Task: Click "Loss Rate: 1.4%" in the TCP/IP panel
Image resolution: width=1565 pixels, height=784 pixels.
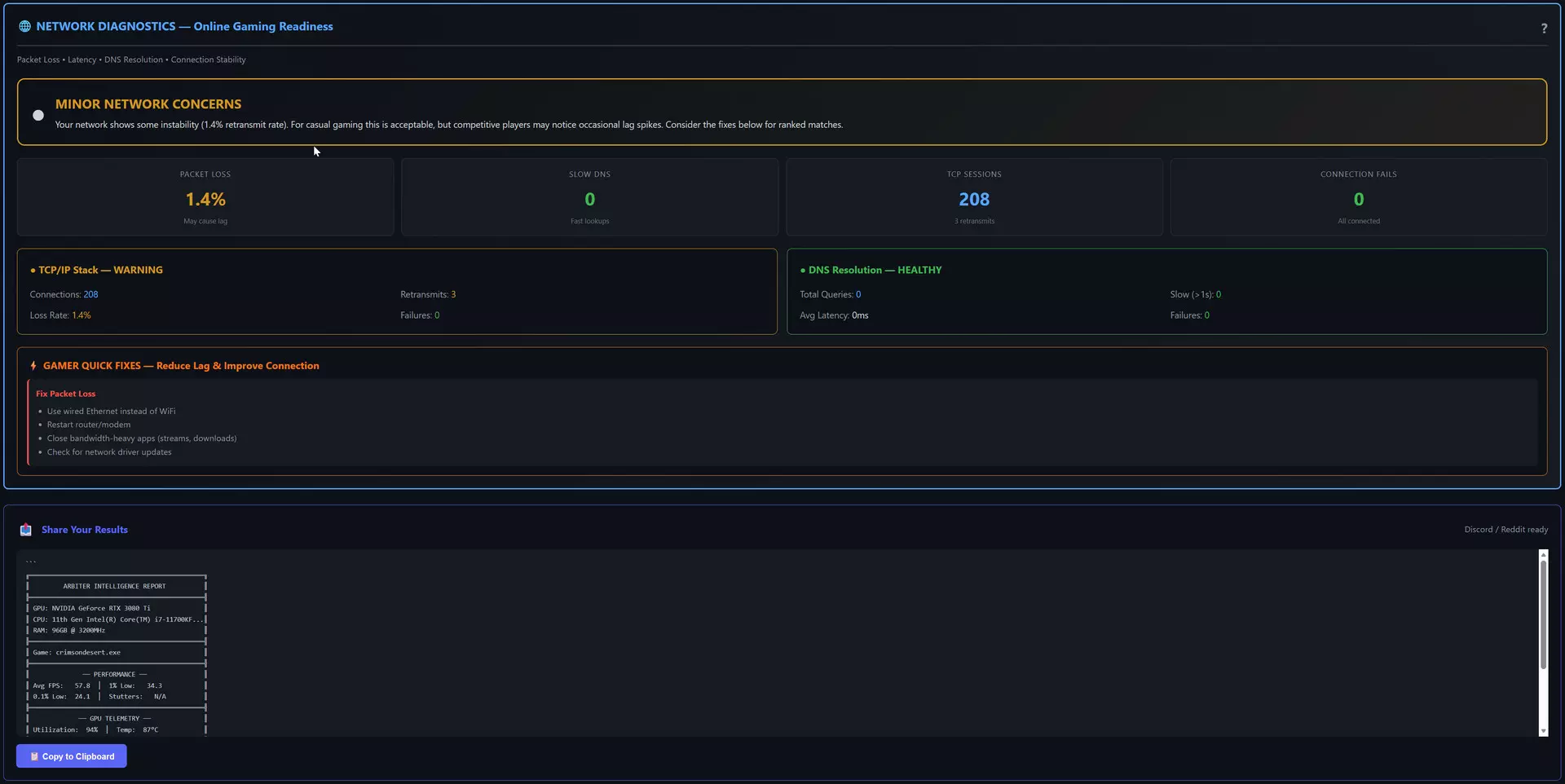Action: [60, 315]
